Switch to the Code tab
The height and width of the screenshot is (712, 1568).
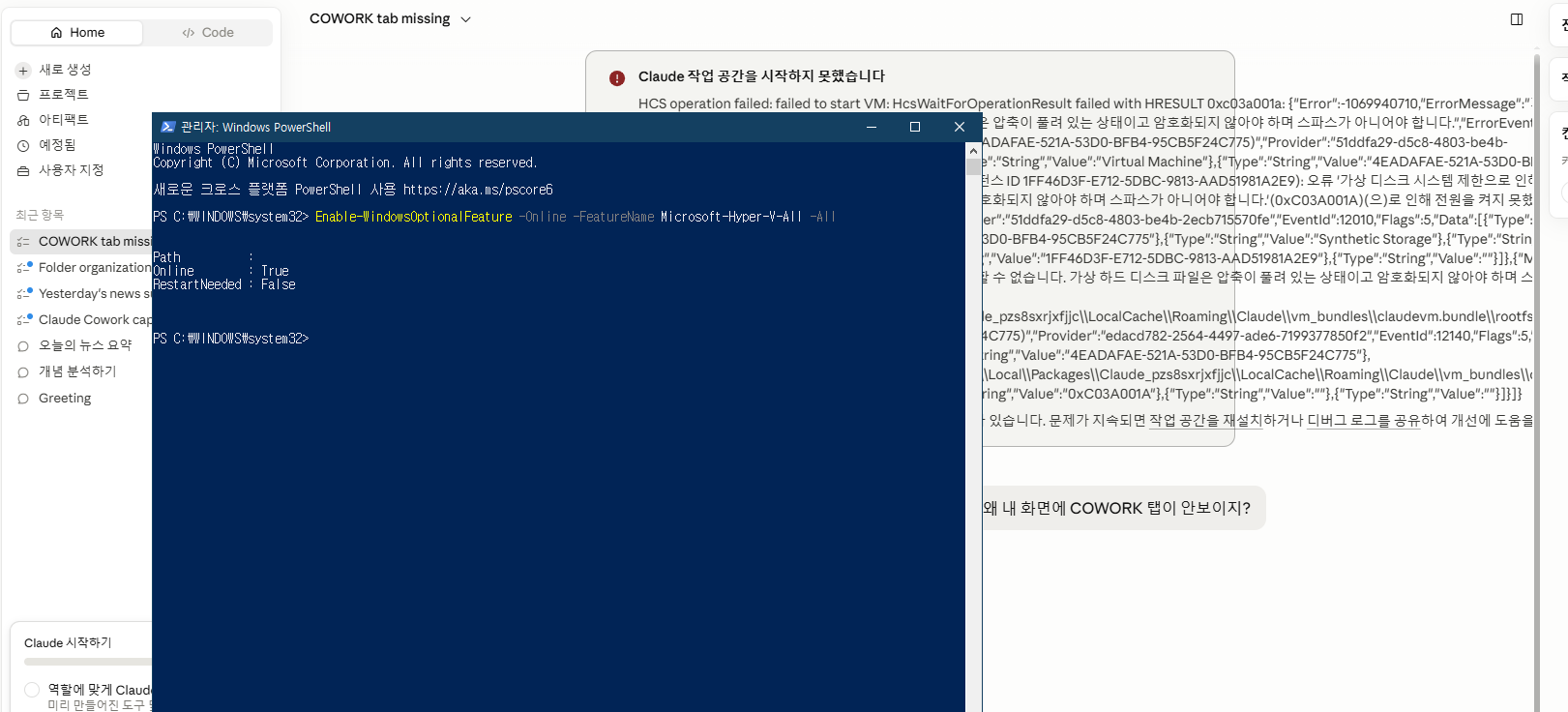click(x=208, y=33)
